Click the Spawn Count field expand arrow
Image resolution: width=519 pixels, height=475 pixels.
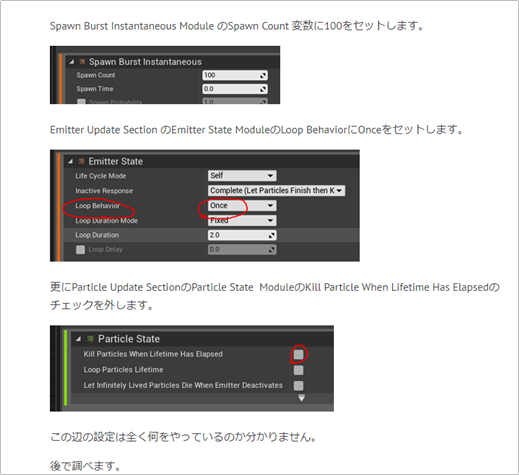263,76
